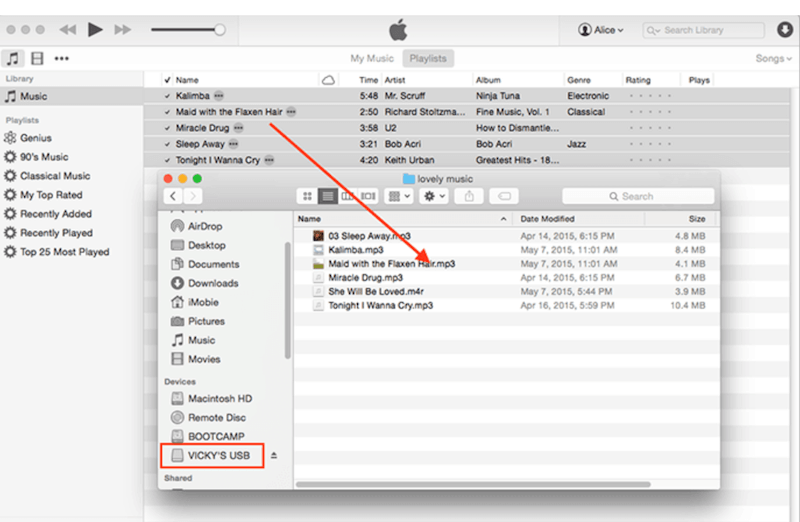Open the Alice account dropdown
This screenshot has height=522, width=800.
point(601,30)
